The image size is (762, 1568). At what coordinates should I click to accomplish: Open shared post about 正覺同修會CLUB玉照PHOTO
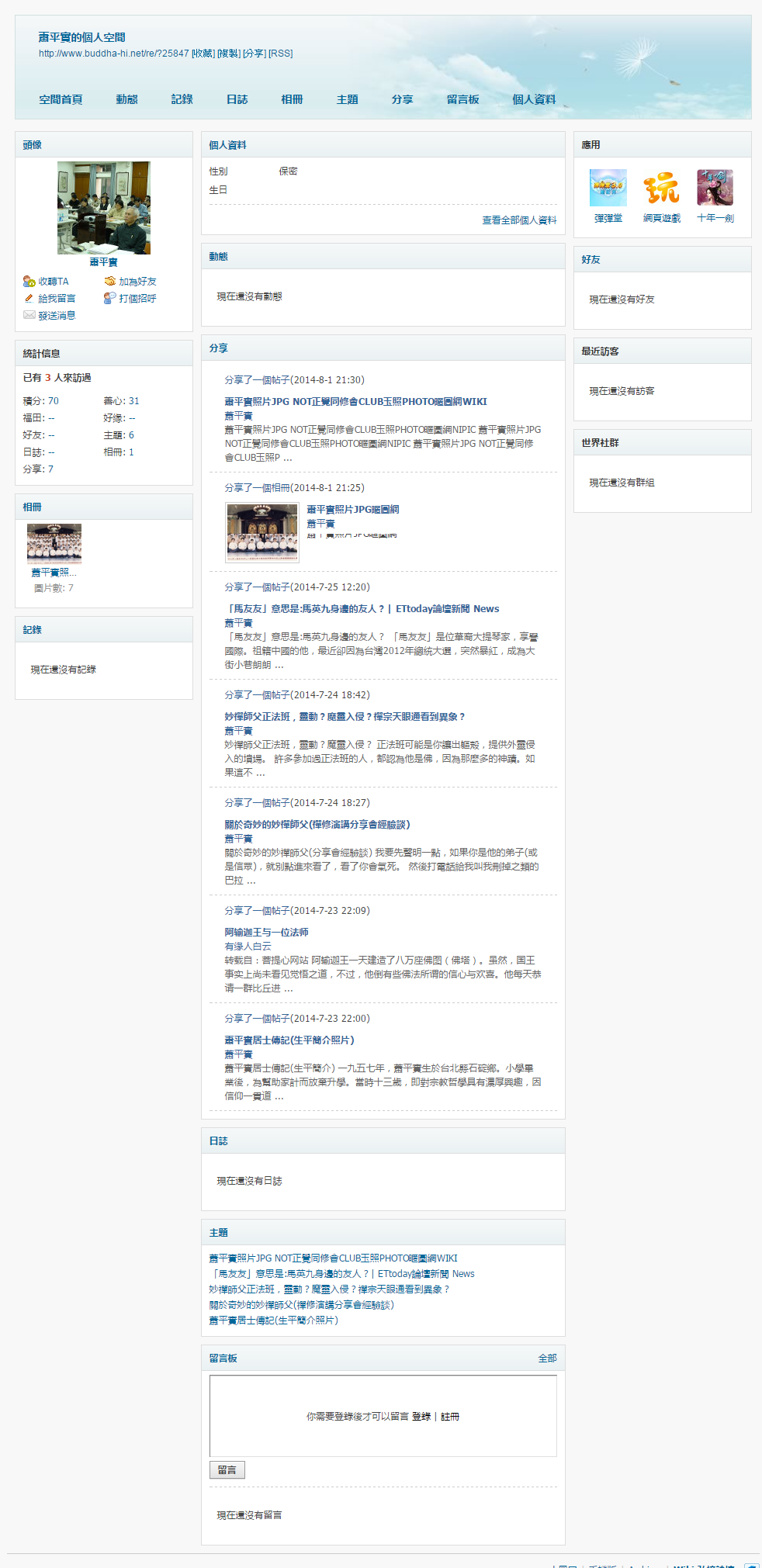pyautogui.click(x=355, y=402)
